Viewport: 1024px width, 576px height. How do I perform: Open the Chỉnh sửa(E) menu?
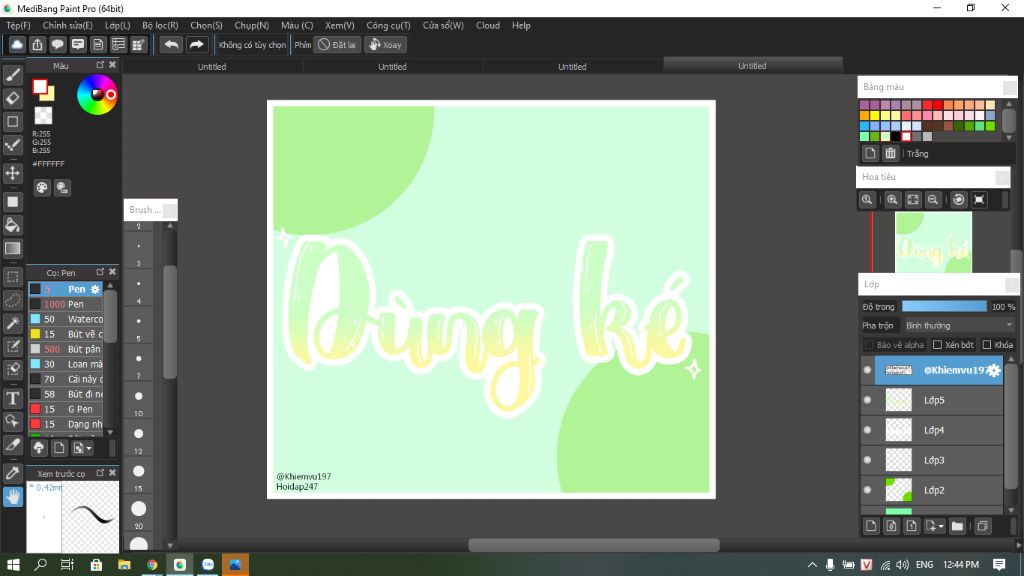tap(67, 25)
